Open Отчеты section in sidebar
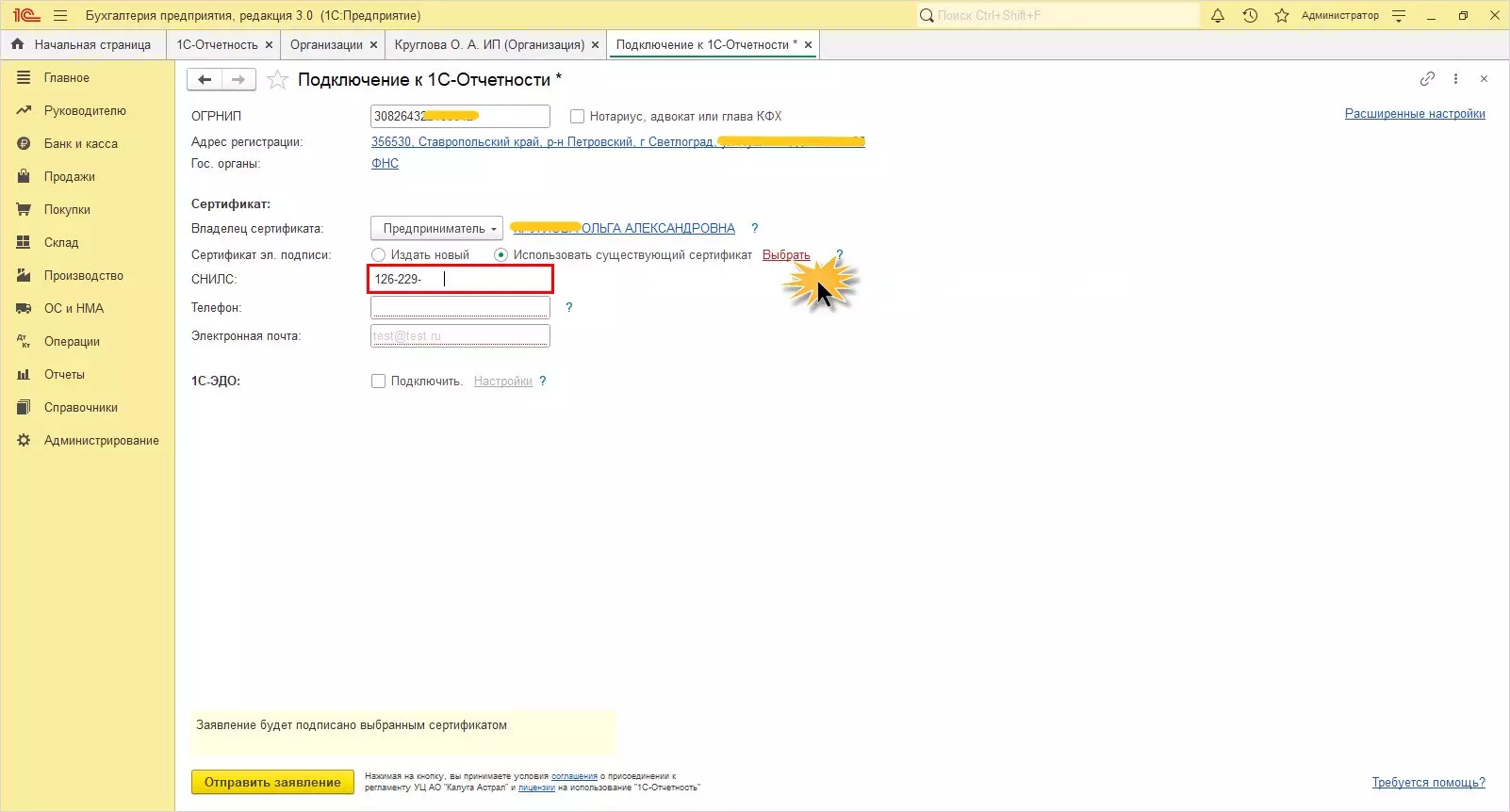1510x812 pixels. pyautogui.click(x=64, y=375)
